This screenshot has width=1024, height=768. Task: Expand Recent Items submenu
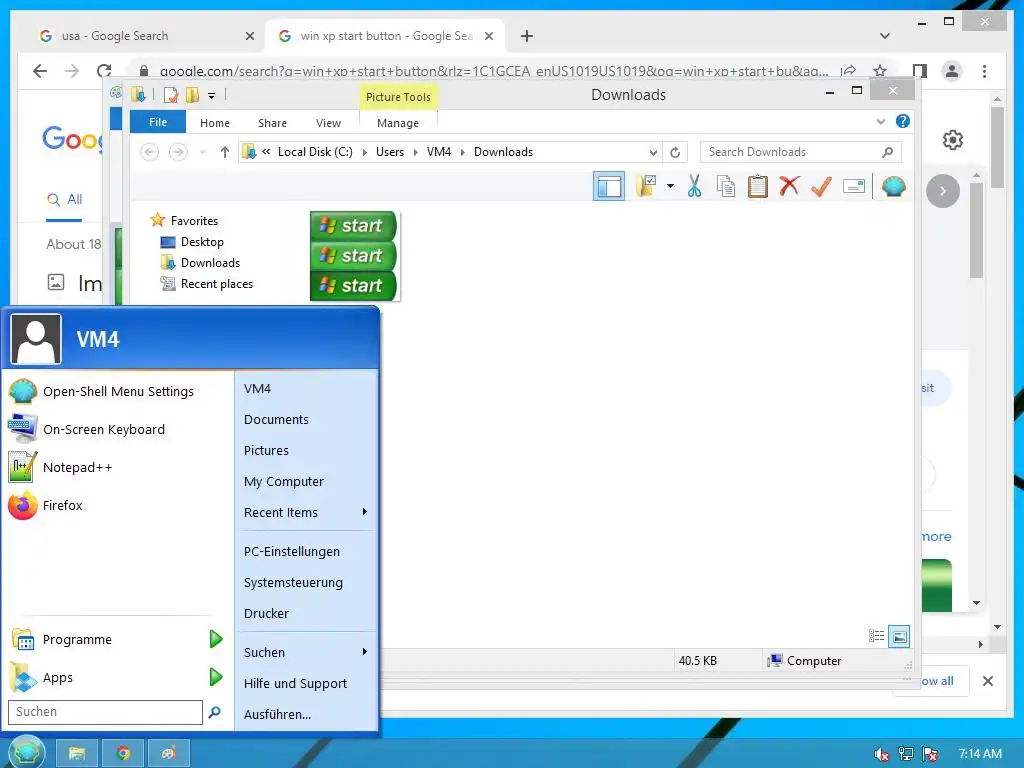click(364, 512)
